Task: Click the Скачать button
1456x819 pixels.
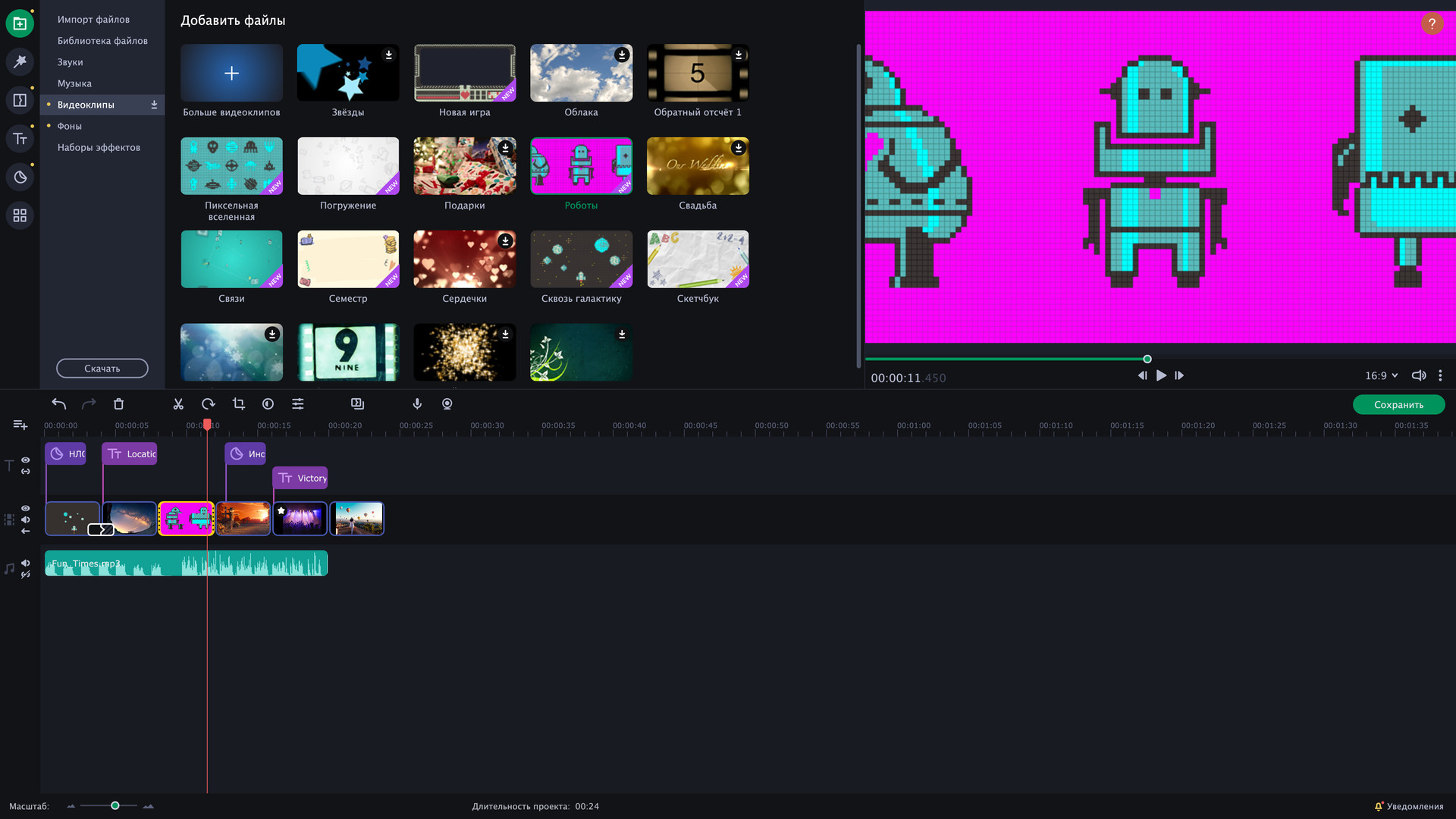Action: [102, 369]
